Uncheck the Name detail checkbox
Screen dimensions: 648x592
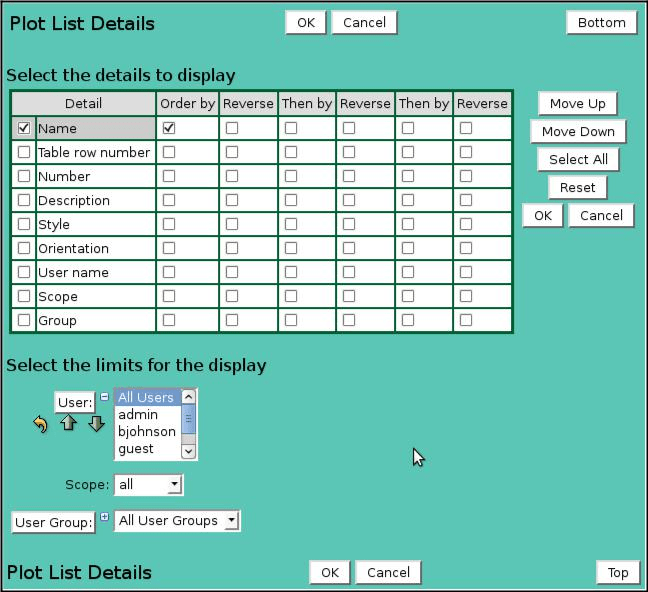pyautogui.click(x=24, y=128)
